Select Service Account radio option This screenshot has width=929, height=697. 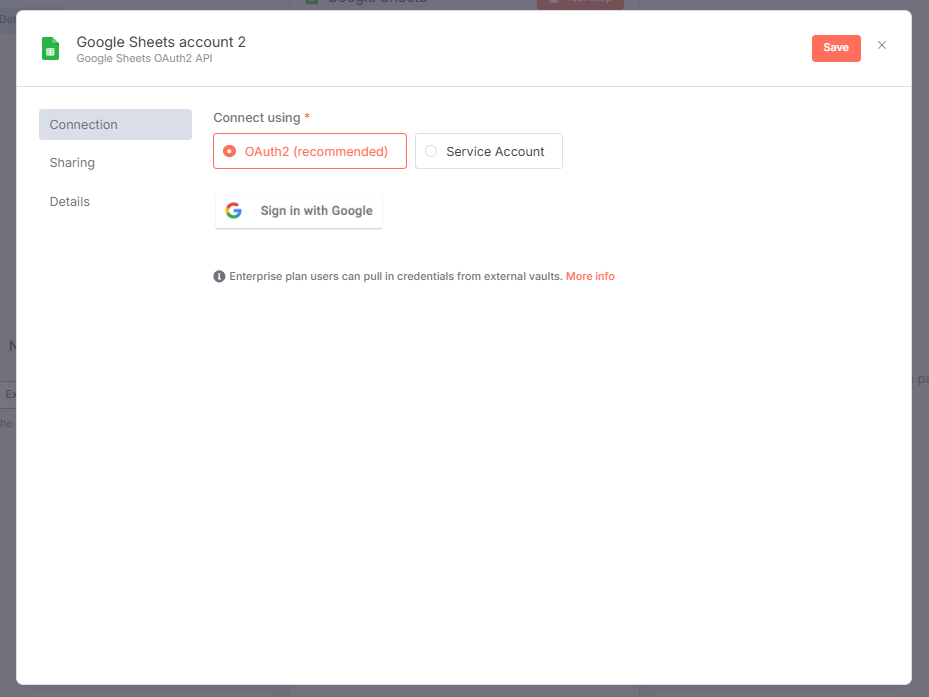tap(489, 151)
